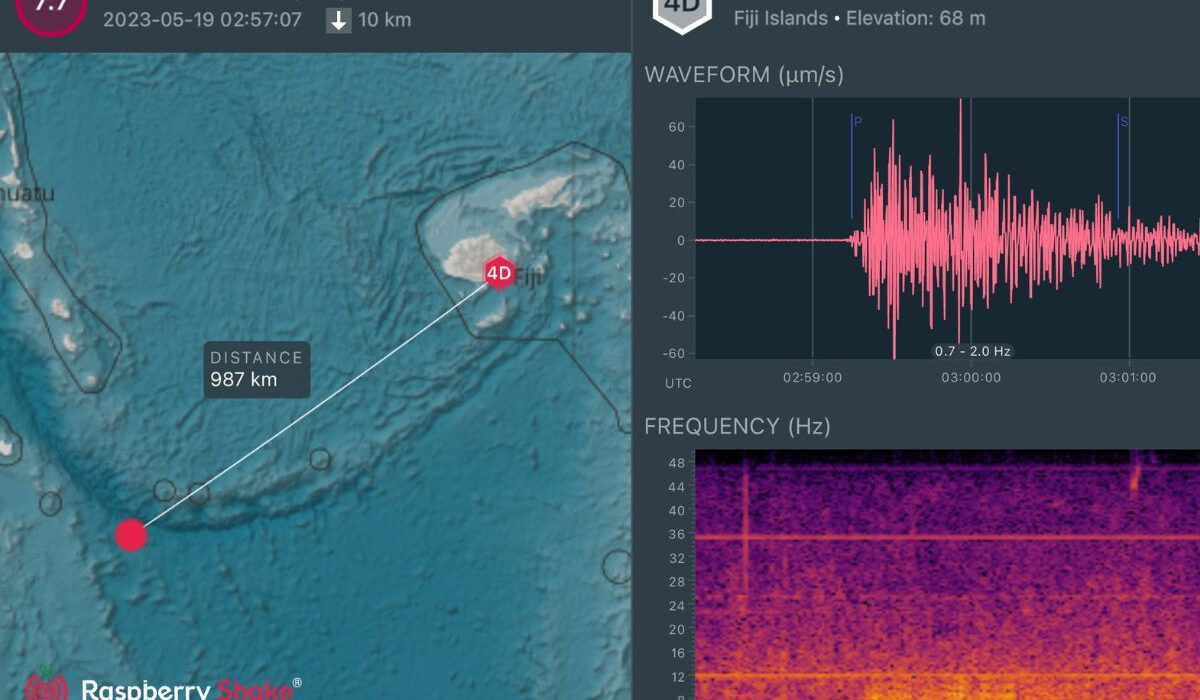Click the 10 km depth value
This screenshot has height=700, width=1200.
coord(384,20)
